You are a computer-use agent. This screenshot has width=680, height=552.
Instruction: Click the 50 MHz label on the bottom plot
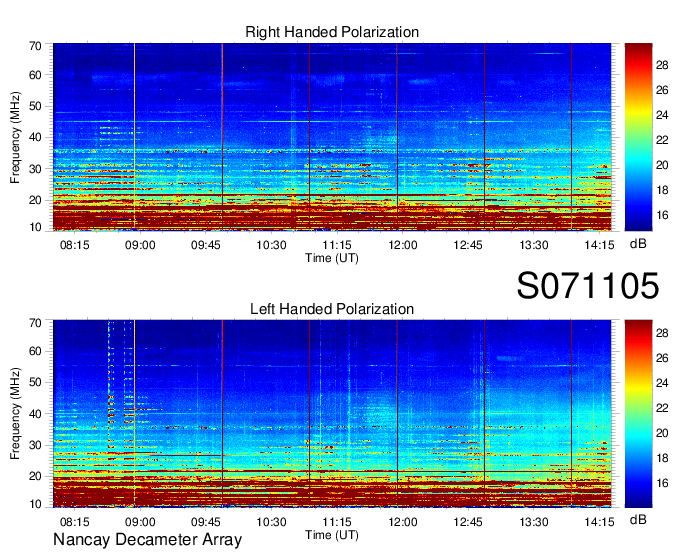pyautogui.click(x=35, y=382)
